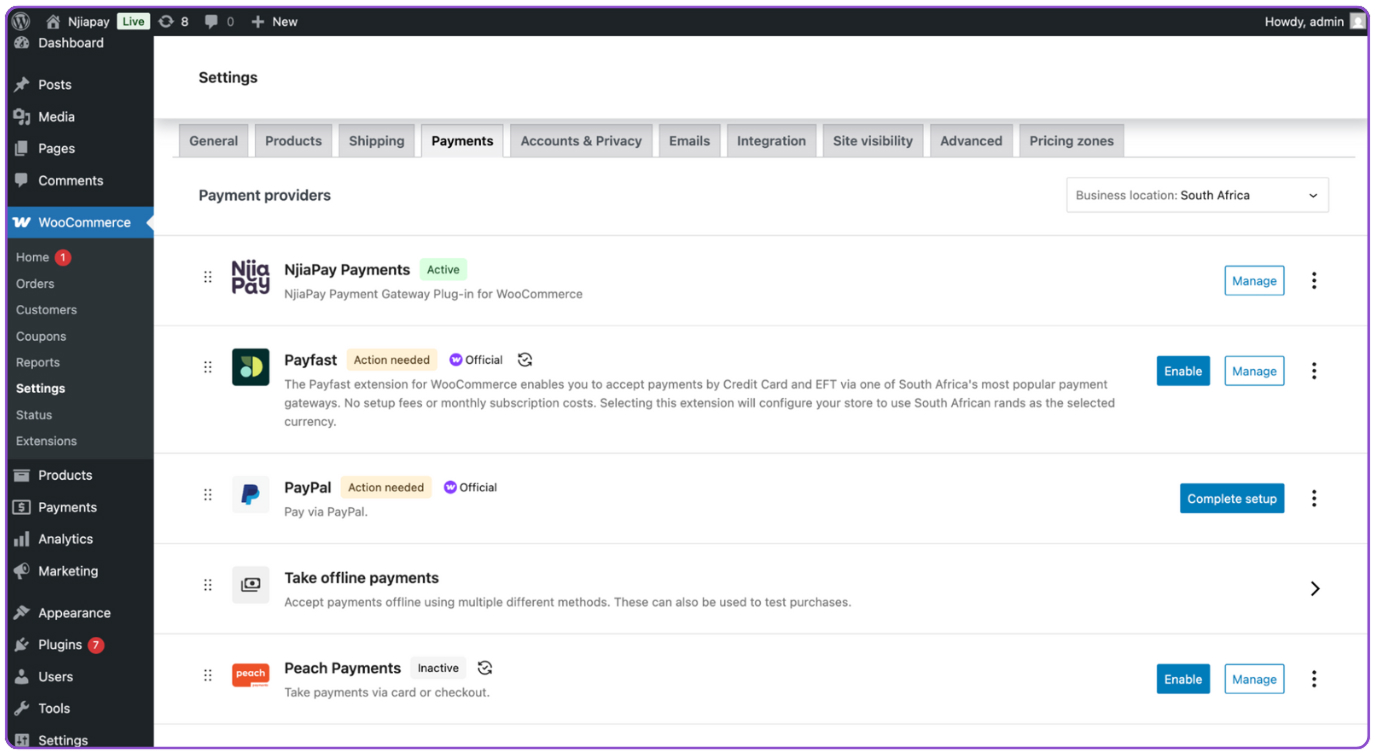The image size is (1375, 755).
Task: Grab the drag handle for Payfast
Action: [x=208, y=367]
